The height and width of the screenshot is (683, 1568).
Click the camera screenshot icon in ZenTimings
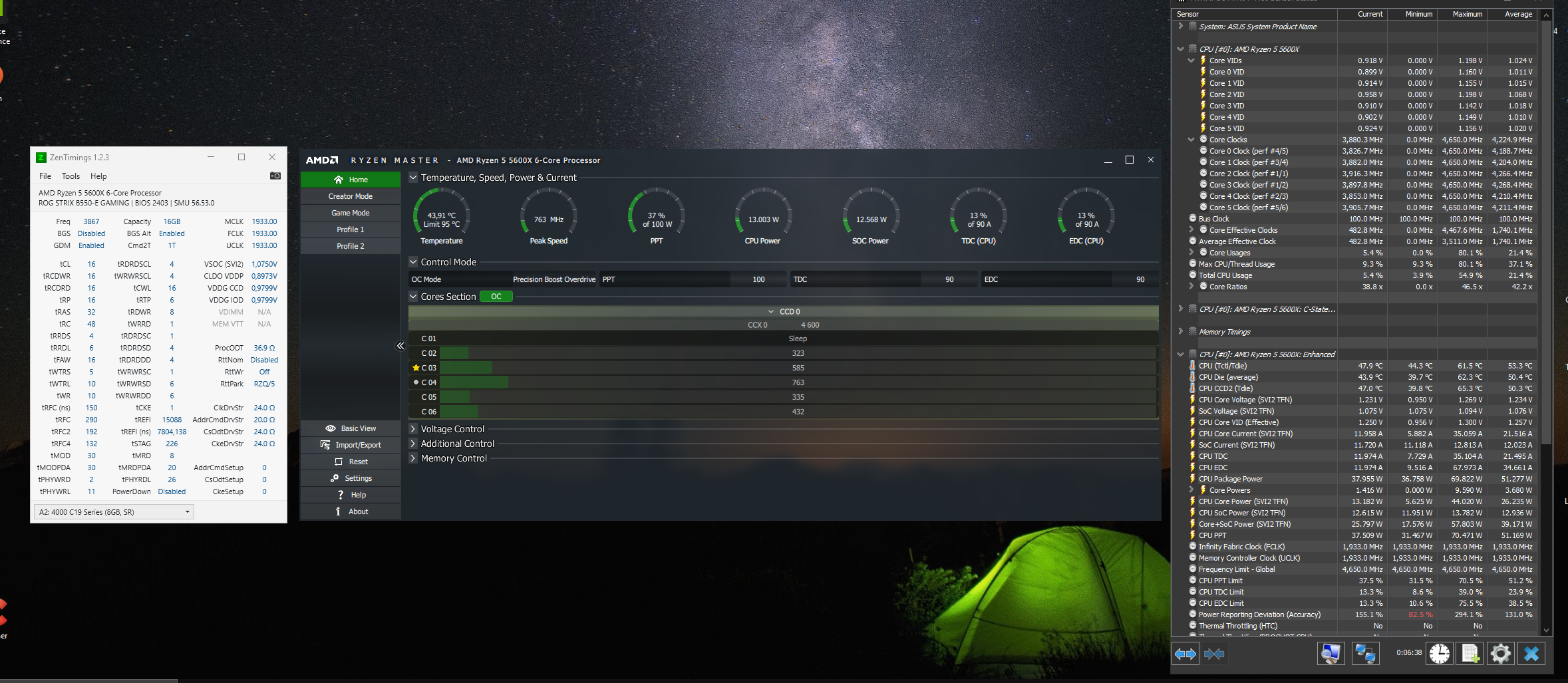tap(275, 176)
